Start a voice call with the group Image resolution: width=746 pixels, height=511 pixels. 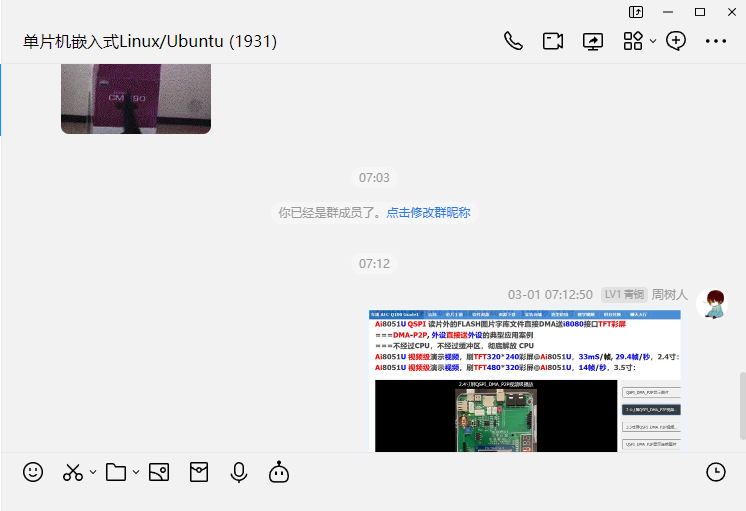point(513,41)
